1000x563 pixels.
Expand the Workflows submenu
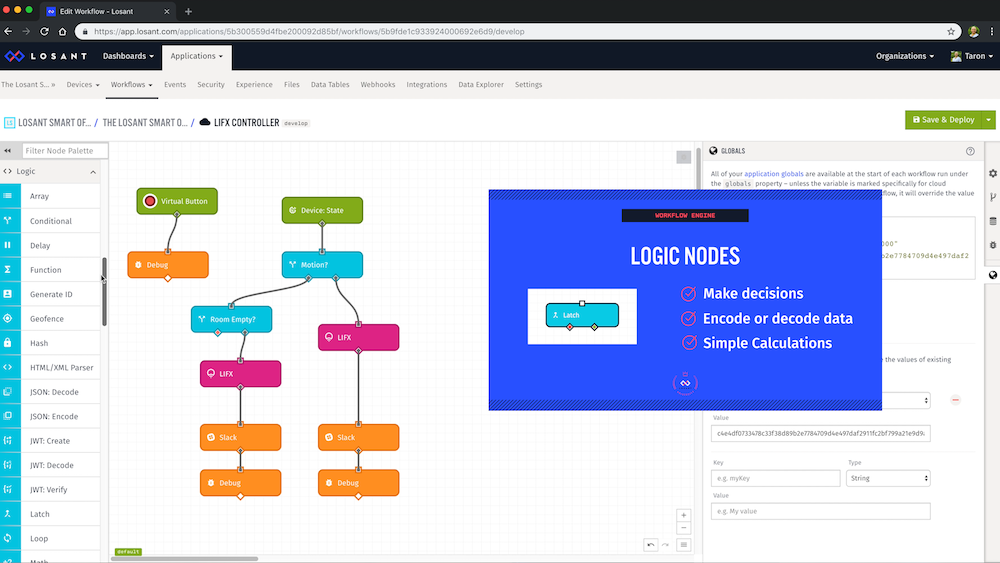click(x=131, y=84)
